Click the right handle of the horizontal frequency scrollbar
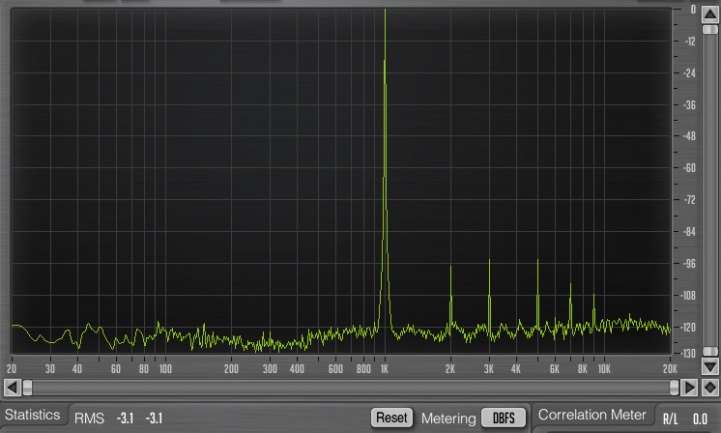 coord(674,387)
